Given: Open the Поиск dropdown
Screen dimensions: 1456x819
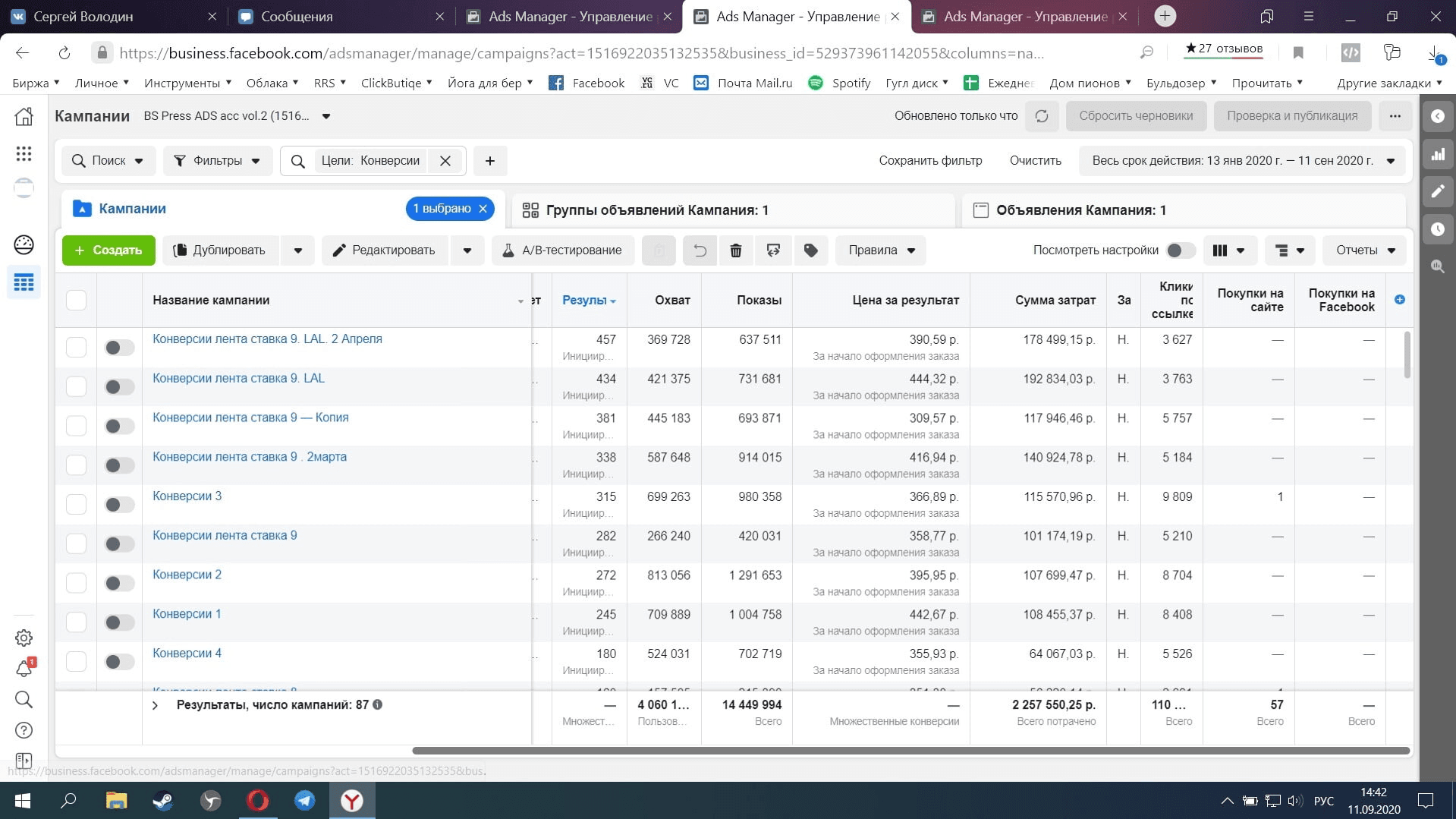Looking at the screenshot, I should coord(108,161).
